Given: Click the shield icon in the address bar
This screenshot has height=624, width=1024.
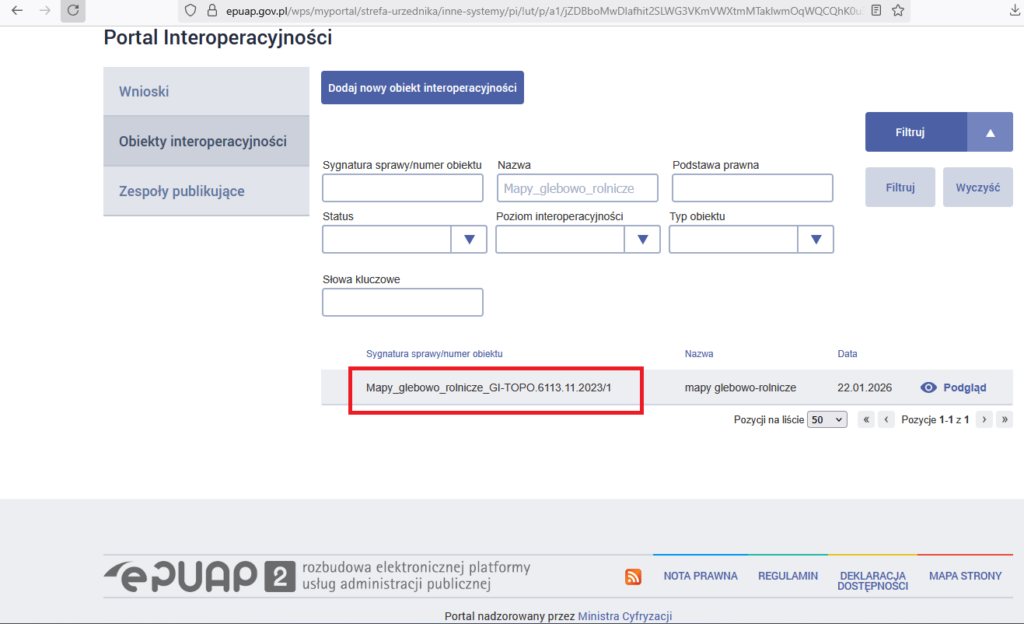Looking at the screenshot, I should point(190,12).
